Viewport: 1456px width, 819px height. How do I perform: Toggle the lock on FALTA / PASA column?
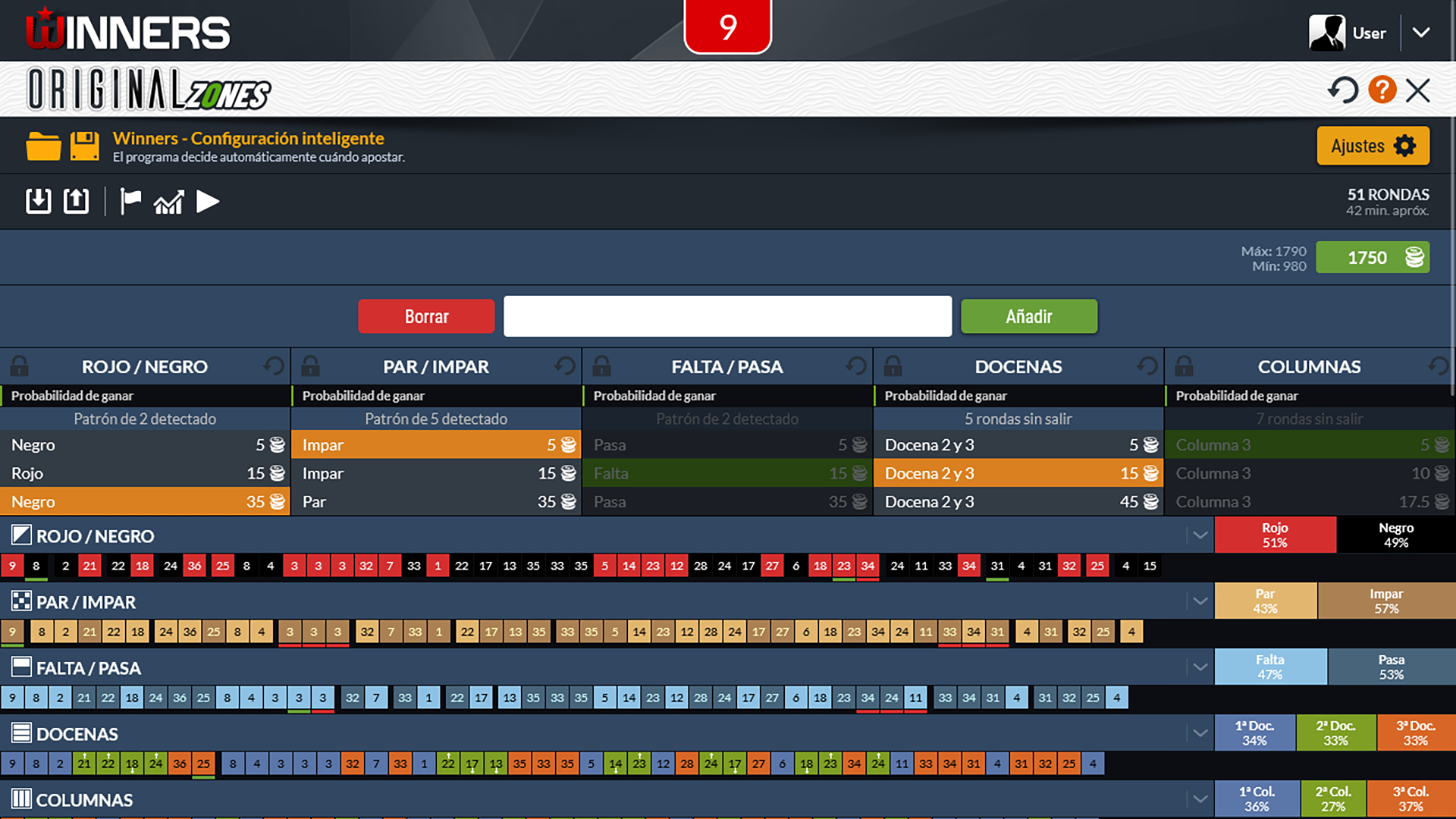tap(602, 366)
